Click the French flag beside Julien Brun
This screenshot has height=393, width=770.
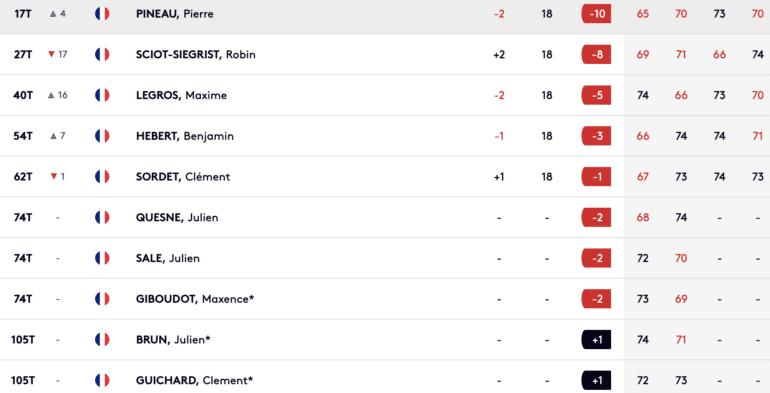click(x=102, y=339)
